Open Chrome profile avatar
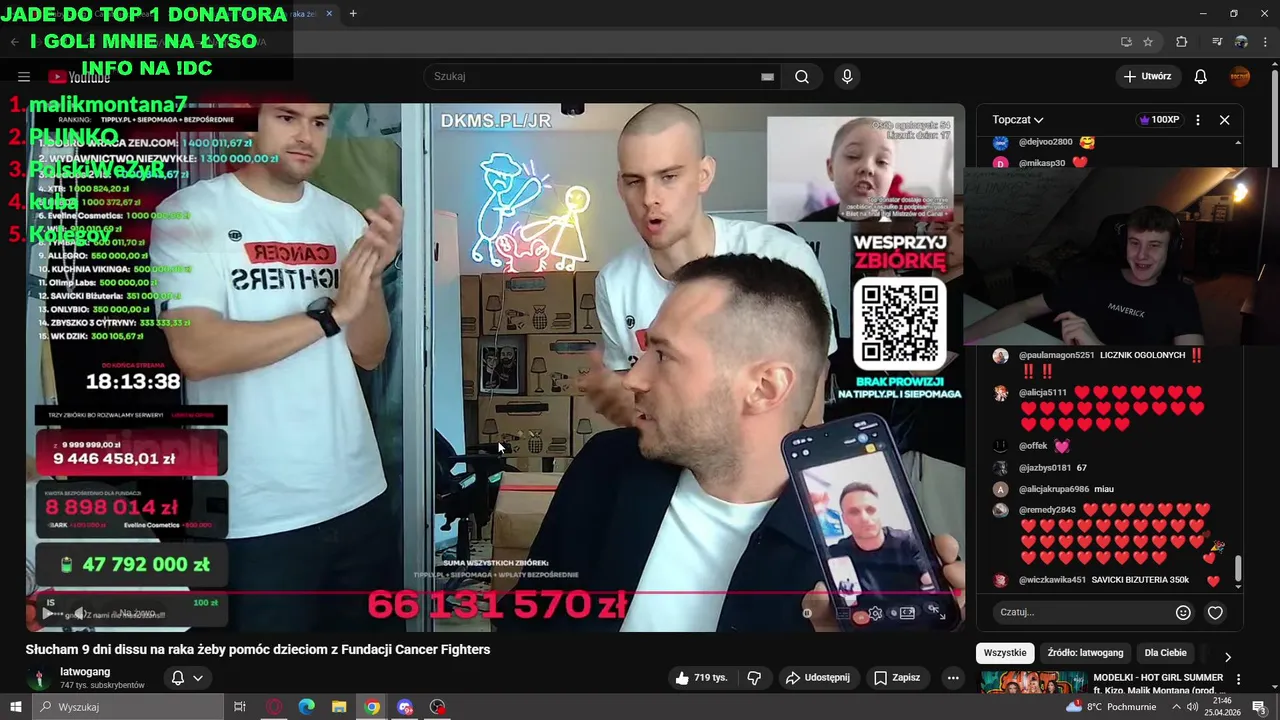The height and width of the screenshot is (720, 1280). pyautogui.click(x=1242, y=42)
